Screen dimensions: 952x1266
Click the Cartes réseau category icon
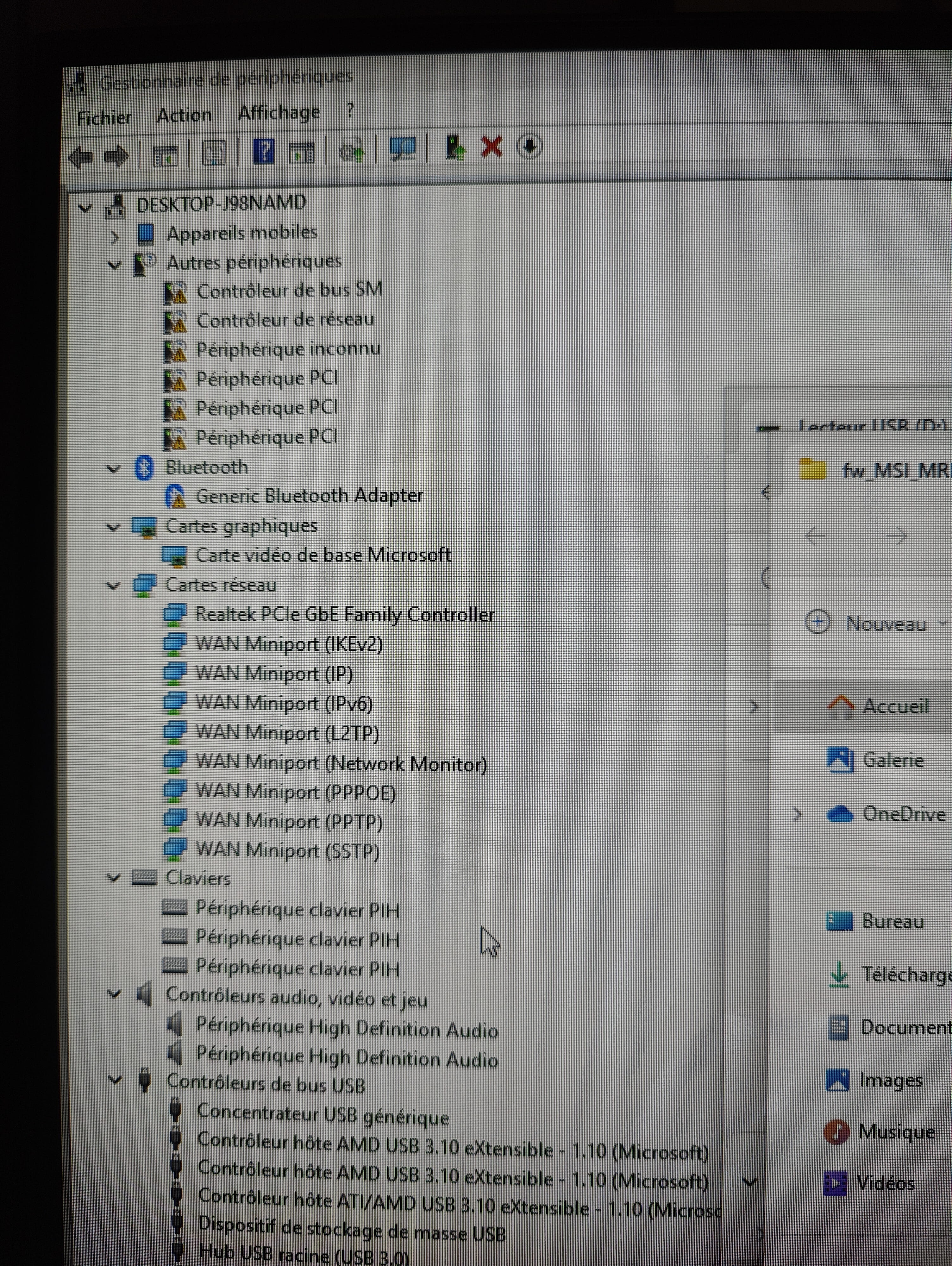[144, 585]
